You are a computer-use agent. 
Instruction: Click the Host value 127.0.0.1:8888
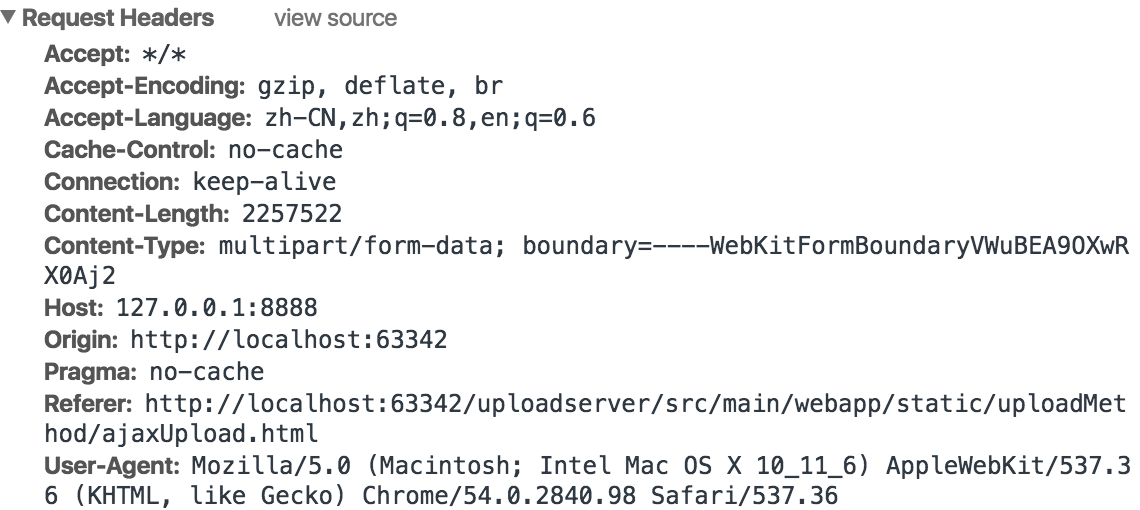point(217,307)
